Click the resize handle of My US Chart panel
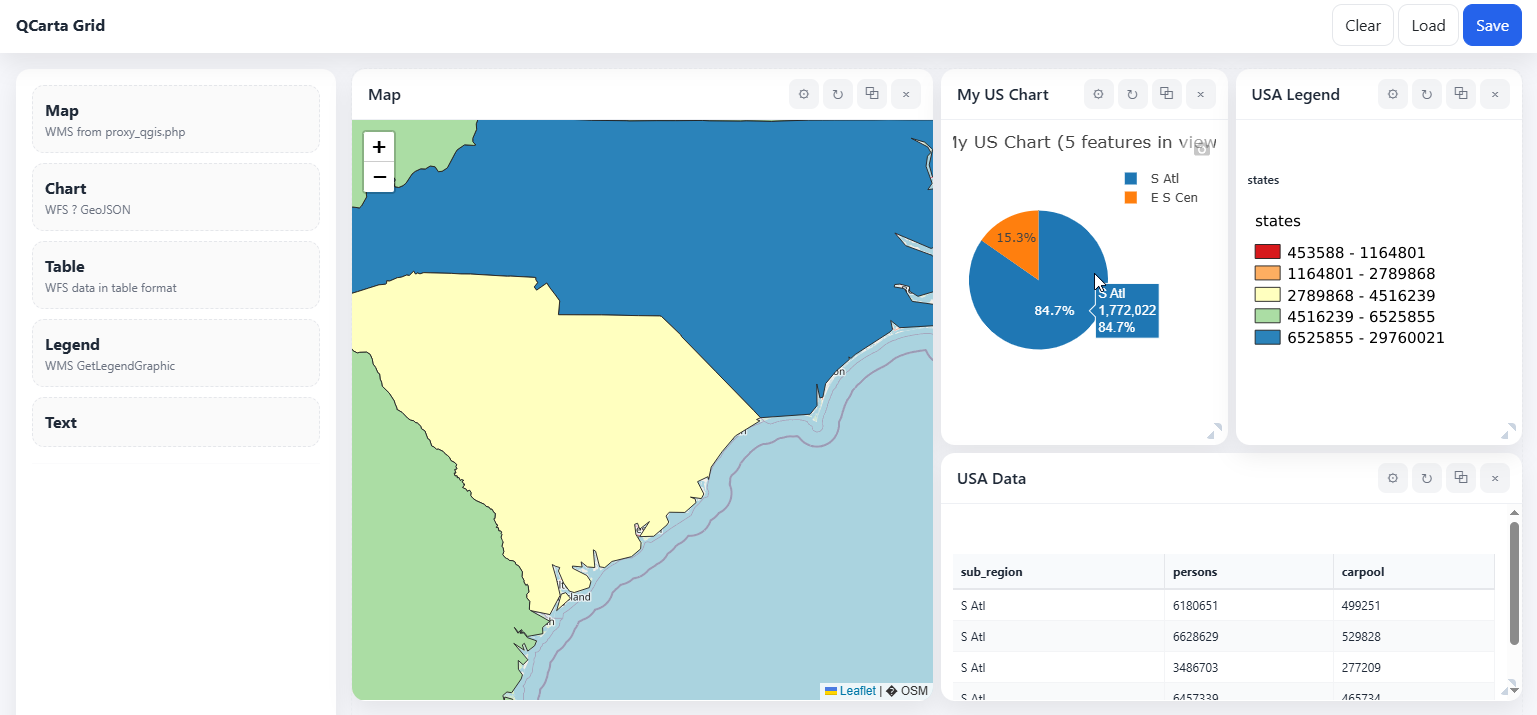This screenshot has height=715, width=1537. [x=1214, y=431]
